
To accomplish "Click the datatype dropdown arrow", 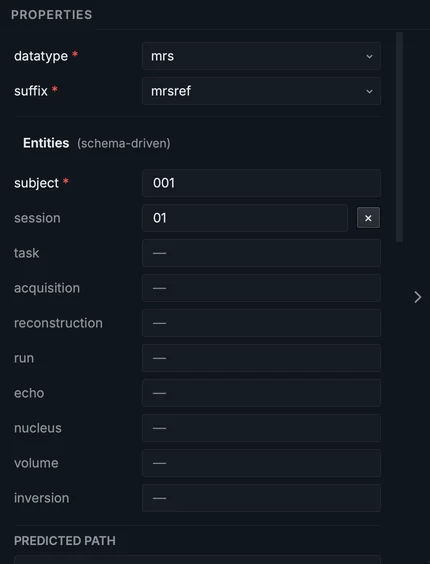I will coord(369,56).
